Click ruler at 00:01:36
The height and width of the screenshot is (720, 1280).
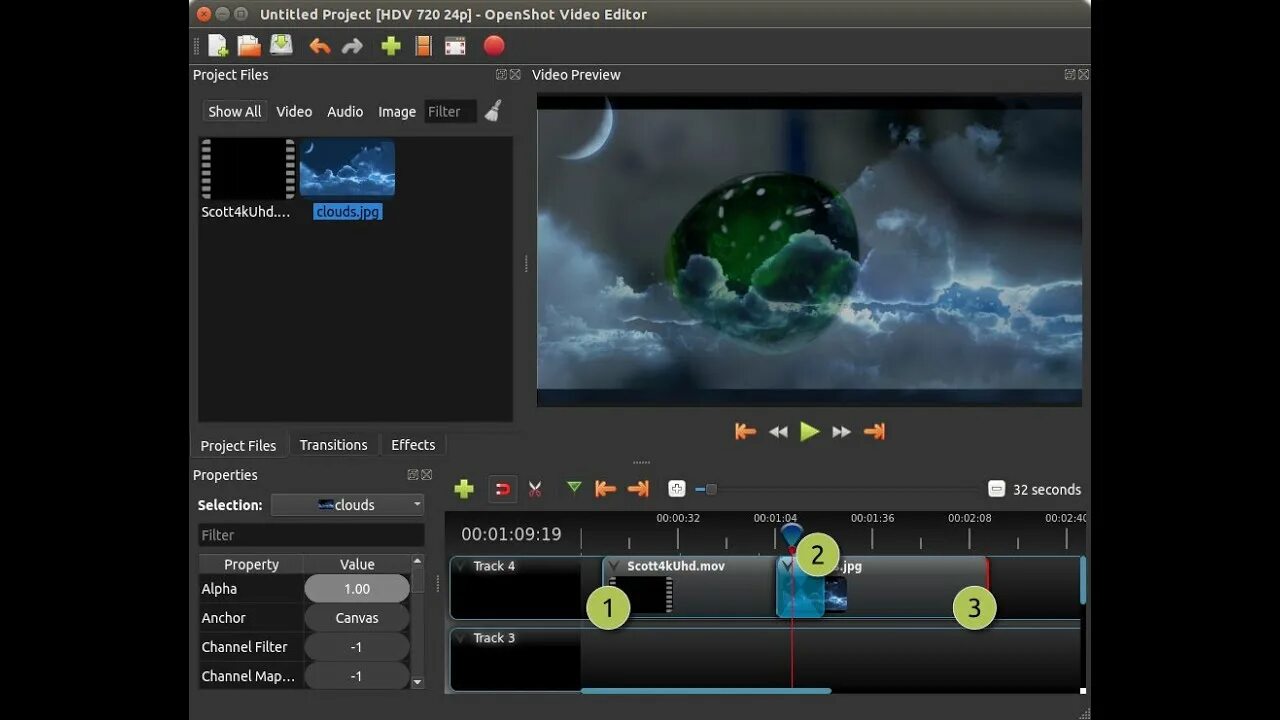point(872,518)
